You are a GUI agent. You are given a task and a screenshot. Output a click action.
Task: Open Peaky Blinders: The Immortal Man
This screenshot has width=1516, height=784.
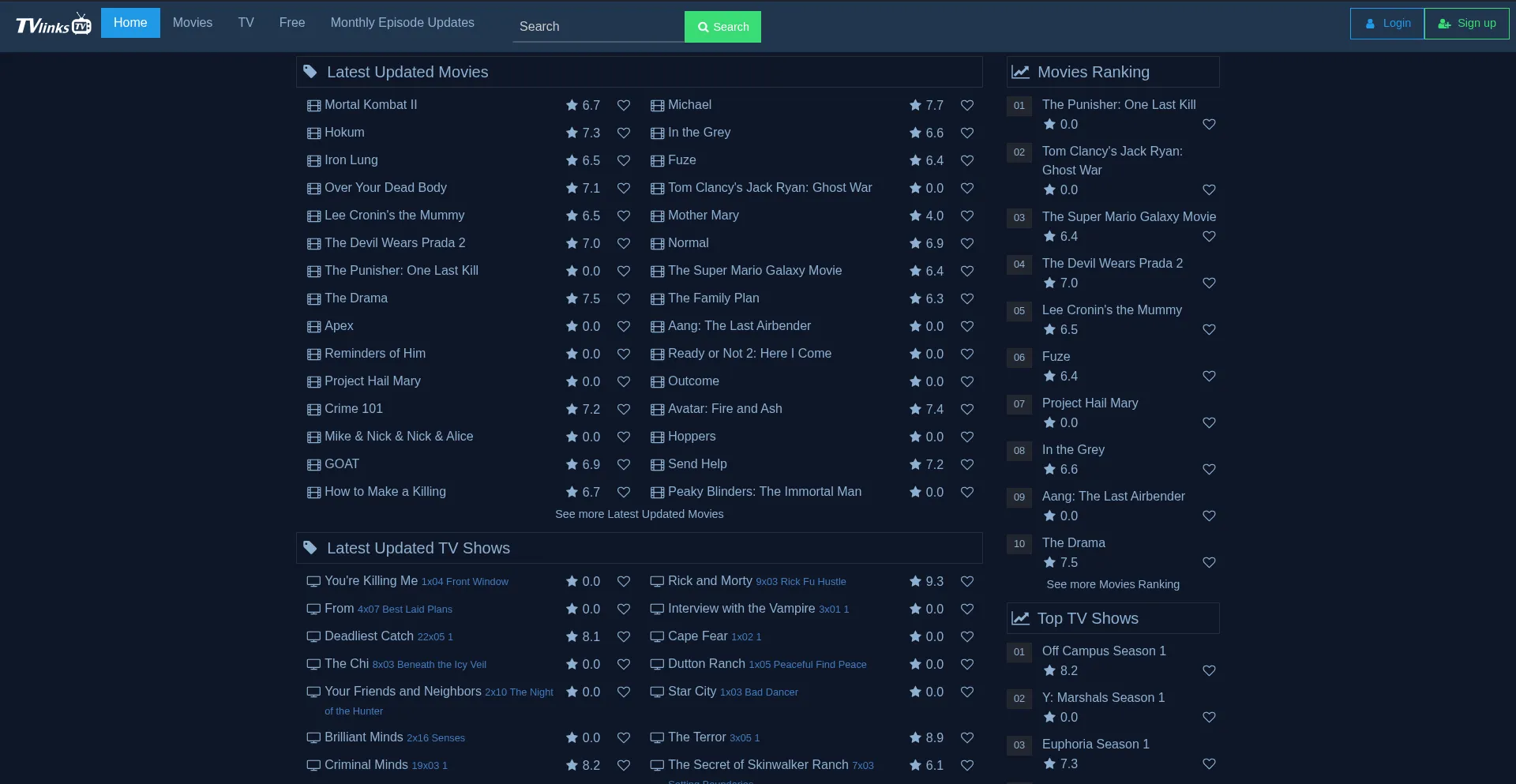pyautogui.click(x=765, y=492)
